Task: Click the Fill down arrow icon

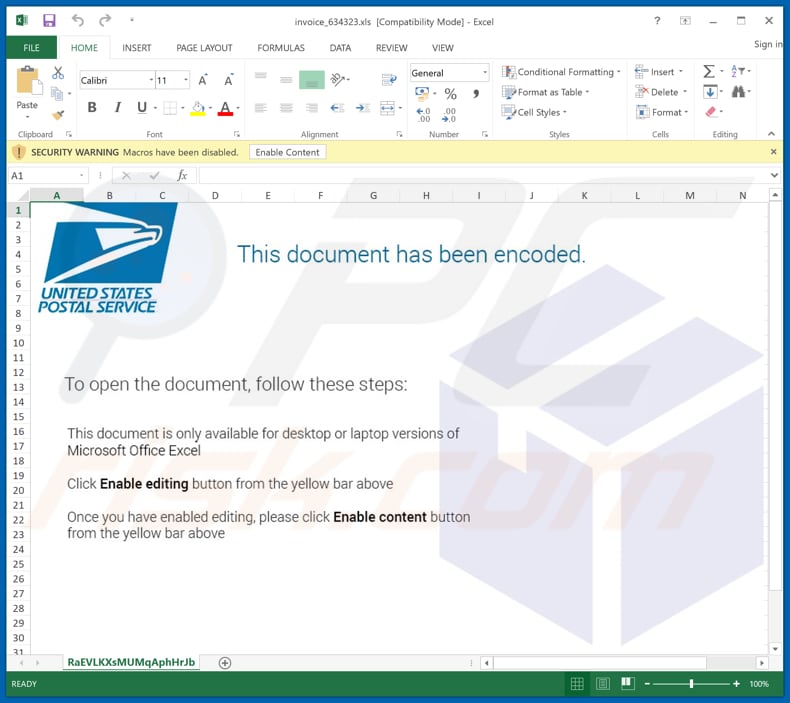Action: pos(710,92)
